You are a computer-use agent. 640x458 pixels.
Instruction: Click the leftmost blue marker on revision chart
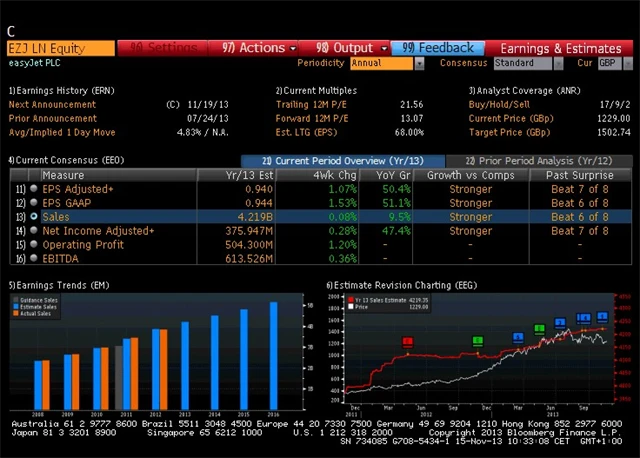pyautogui.click(x=518, y=337)
